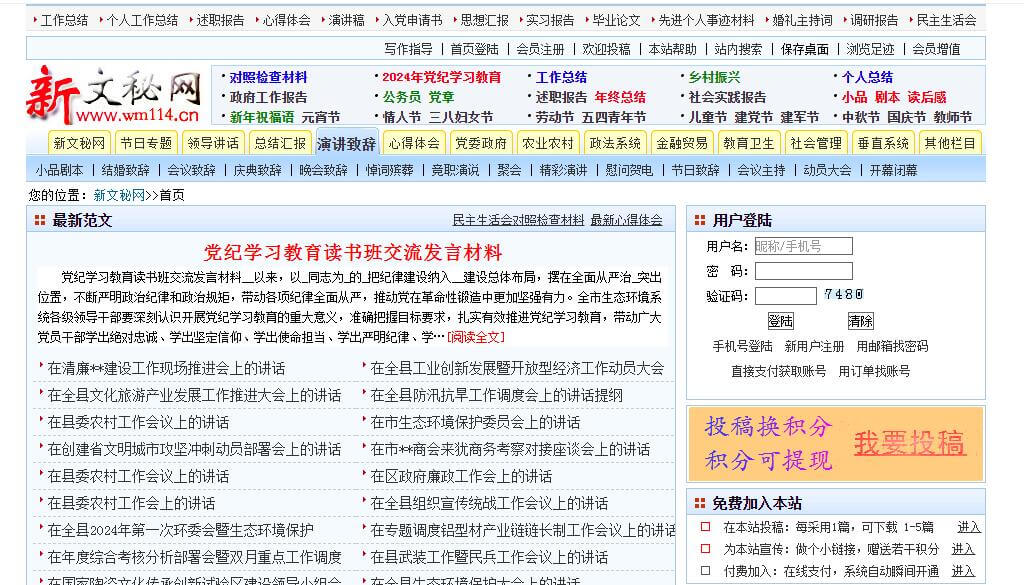The height and width of the screenshot is (585, 1024).
Task: Open the 垂直系统 tab
Action: (883, 143)
